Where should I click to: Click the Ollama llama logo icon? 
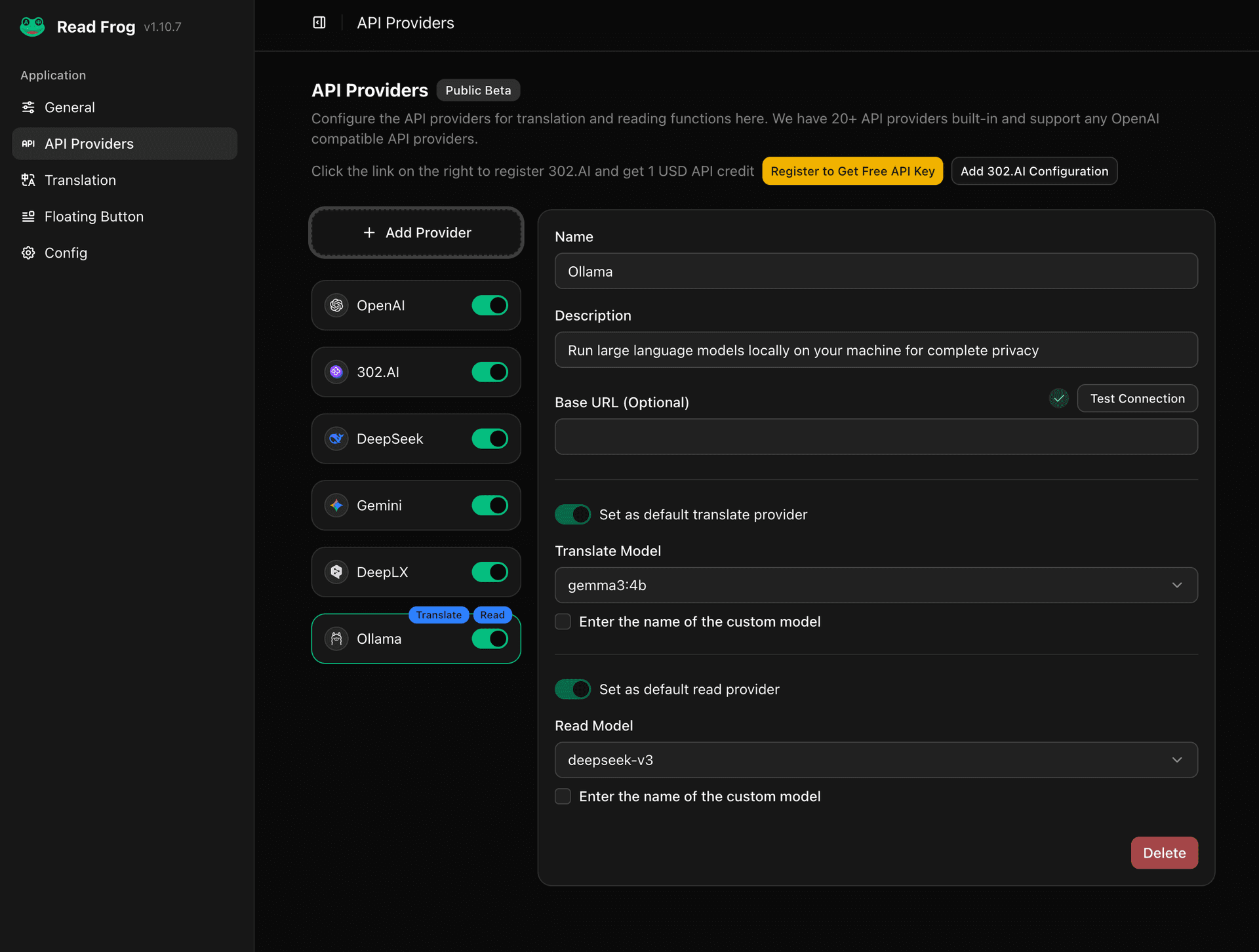click(336, 639)
